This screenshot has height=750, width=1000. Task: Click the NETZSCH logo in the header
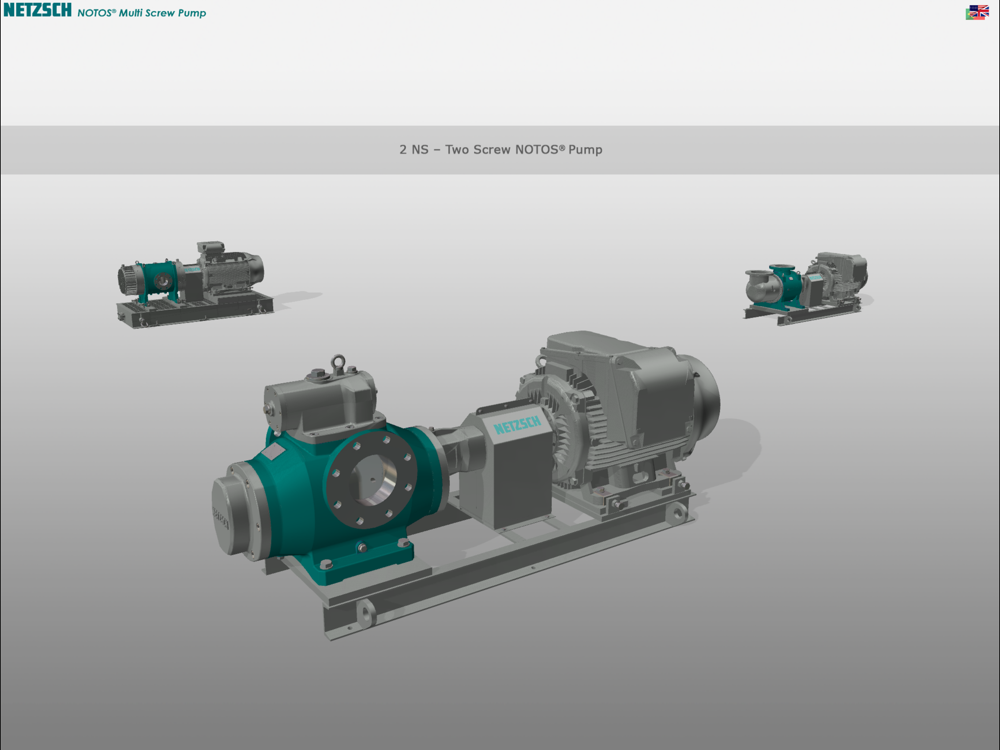(x=37, y=10)
